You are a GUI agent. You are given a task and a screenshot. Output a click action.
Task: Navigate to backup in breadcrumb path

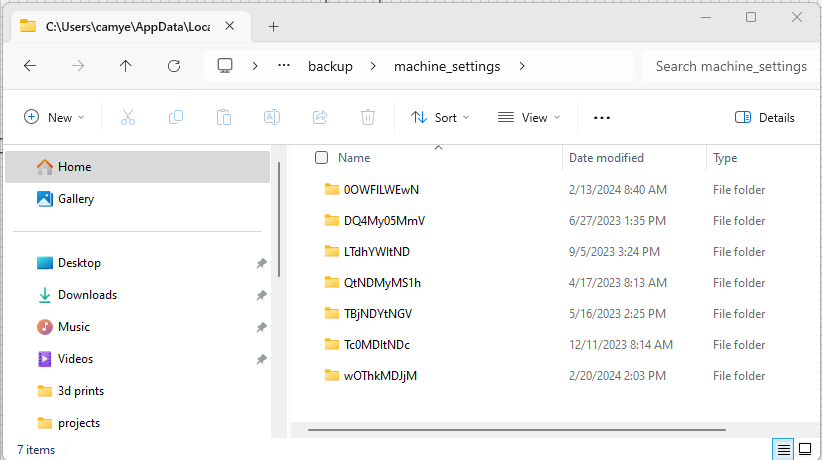point(330,66)
